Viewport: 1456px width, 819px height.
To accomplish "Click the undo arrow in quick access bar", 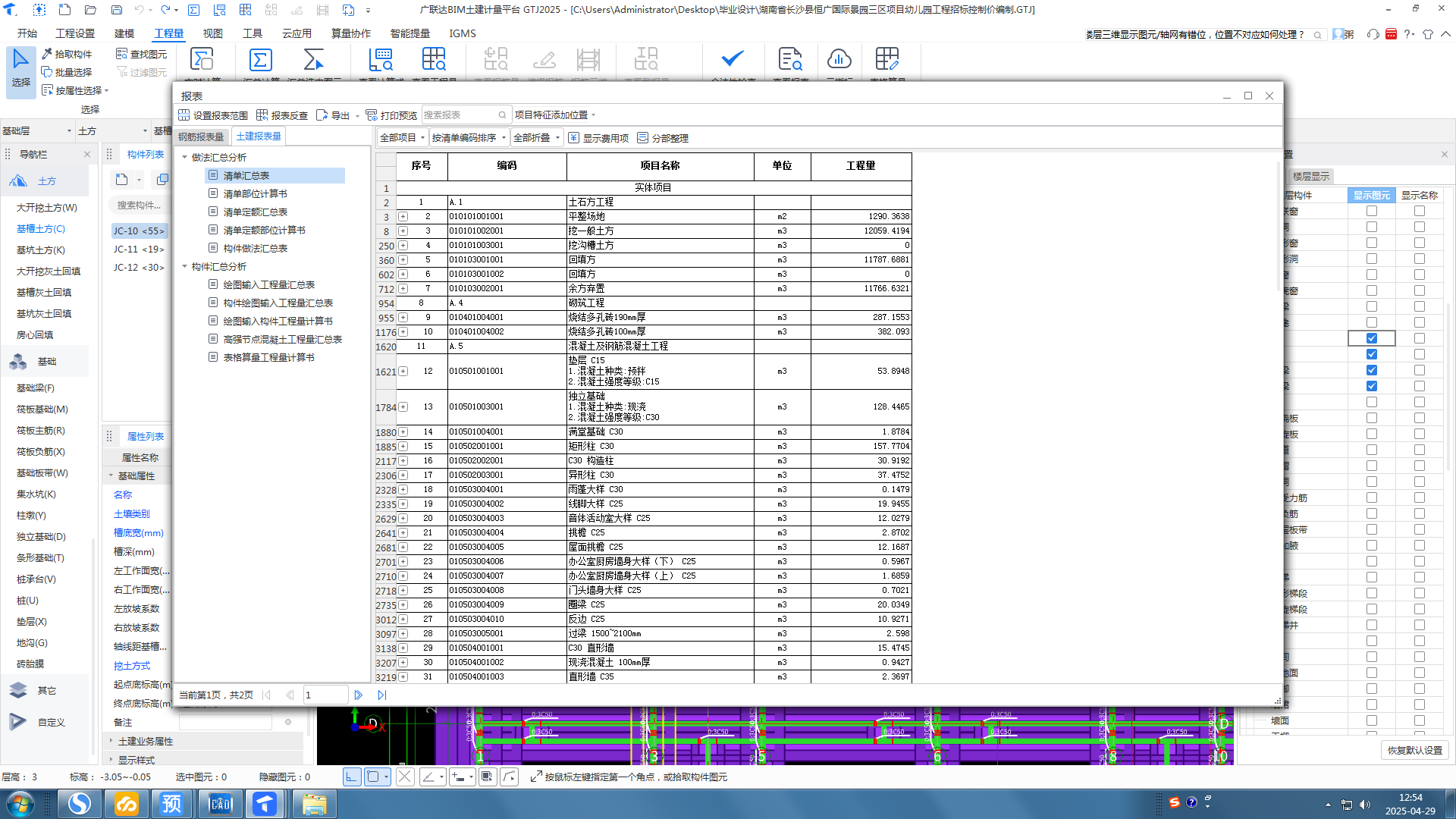I will point(139,10).
